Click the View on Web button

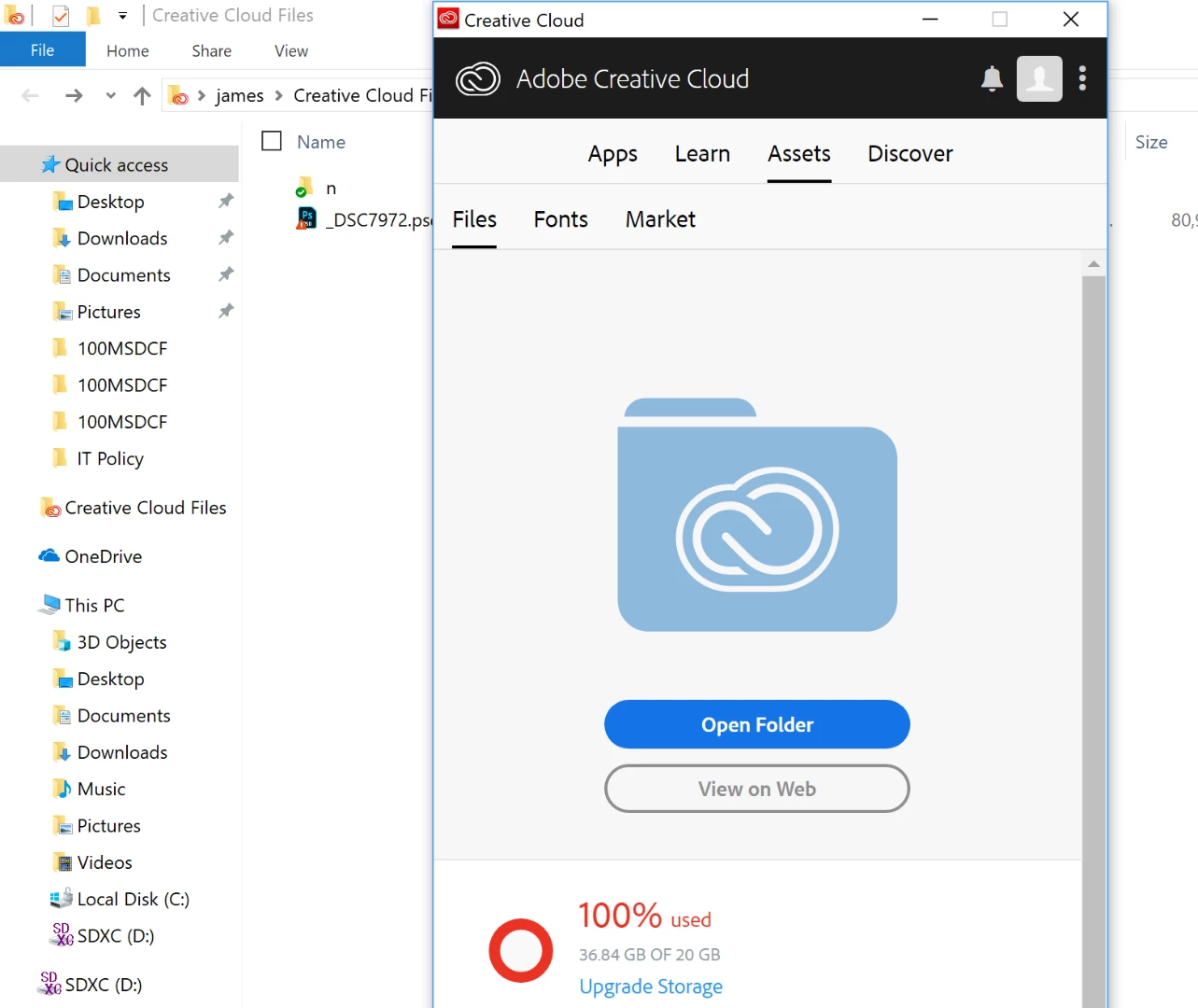coord(757,789)
